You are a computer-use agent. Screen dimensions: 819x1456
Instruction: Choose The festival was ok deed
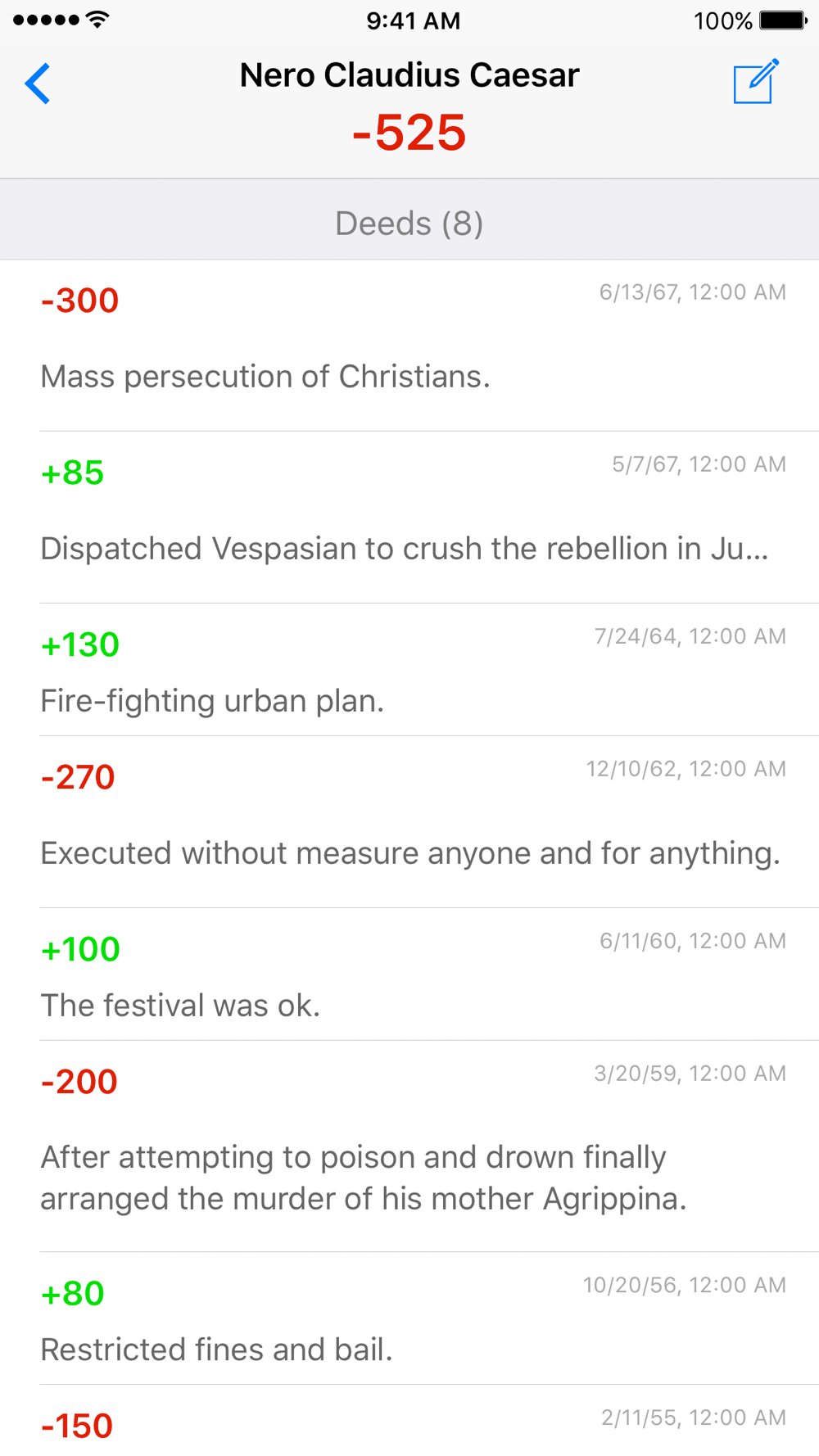[x=409, y=974]
